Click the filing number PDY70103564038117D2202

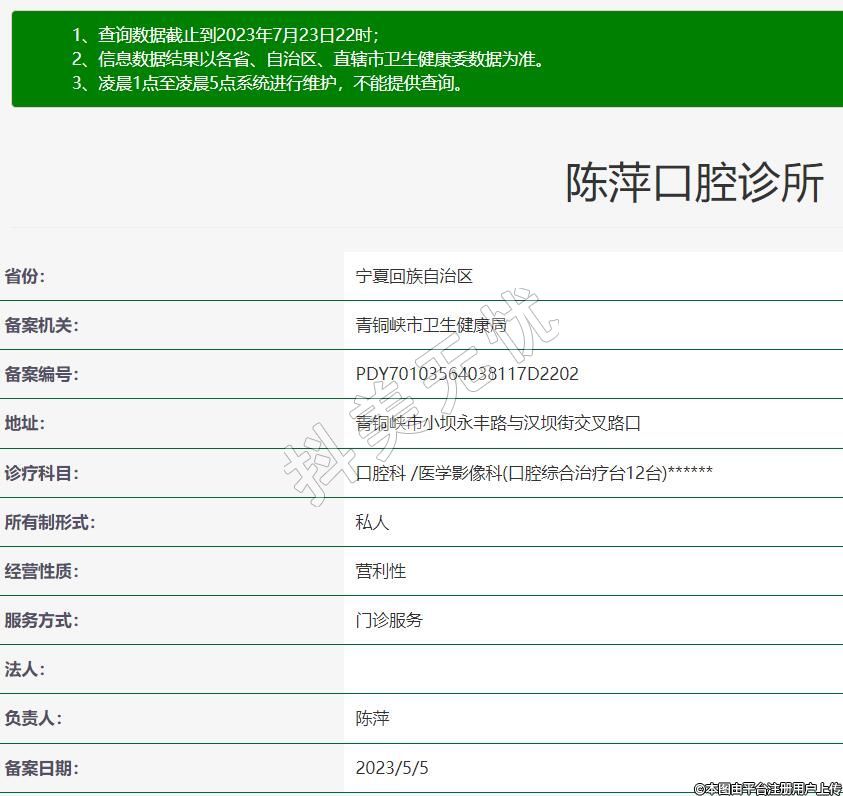467,374
